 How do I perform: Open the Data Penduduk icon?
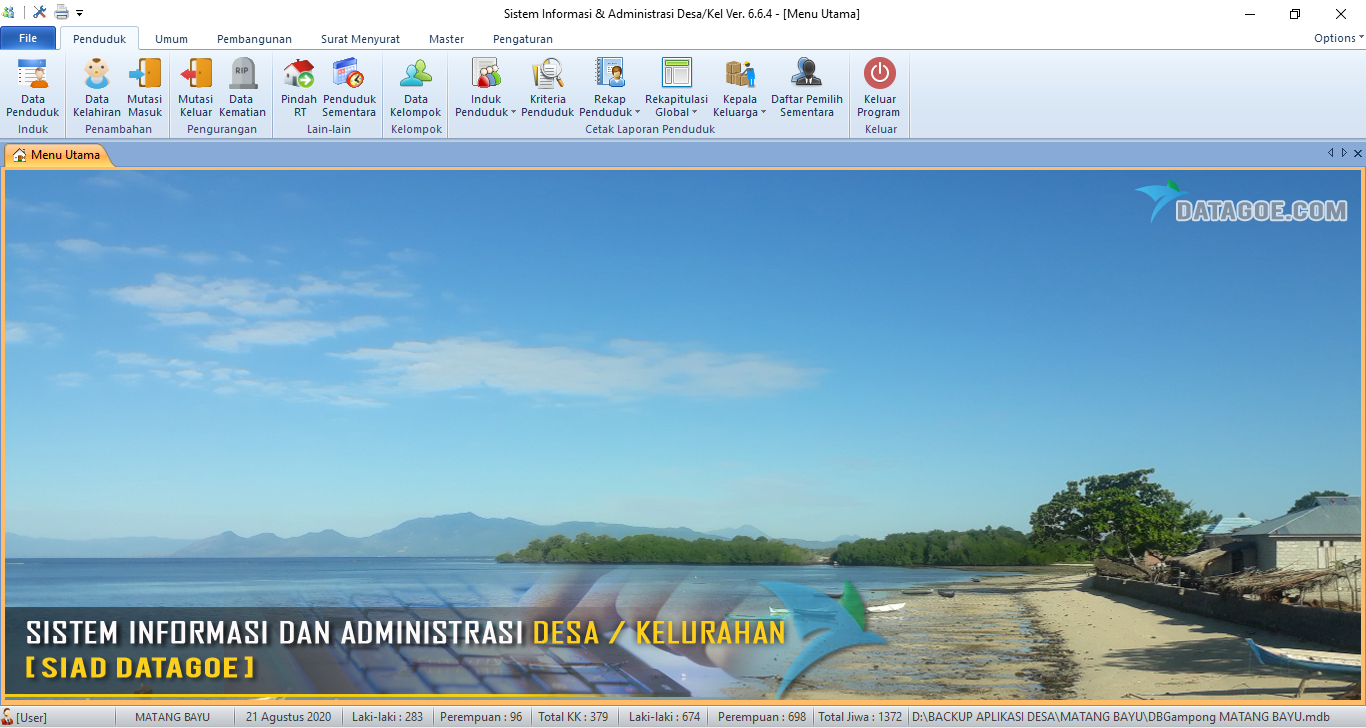(x=33, y=75)
